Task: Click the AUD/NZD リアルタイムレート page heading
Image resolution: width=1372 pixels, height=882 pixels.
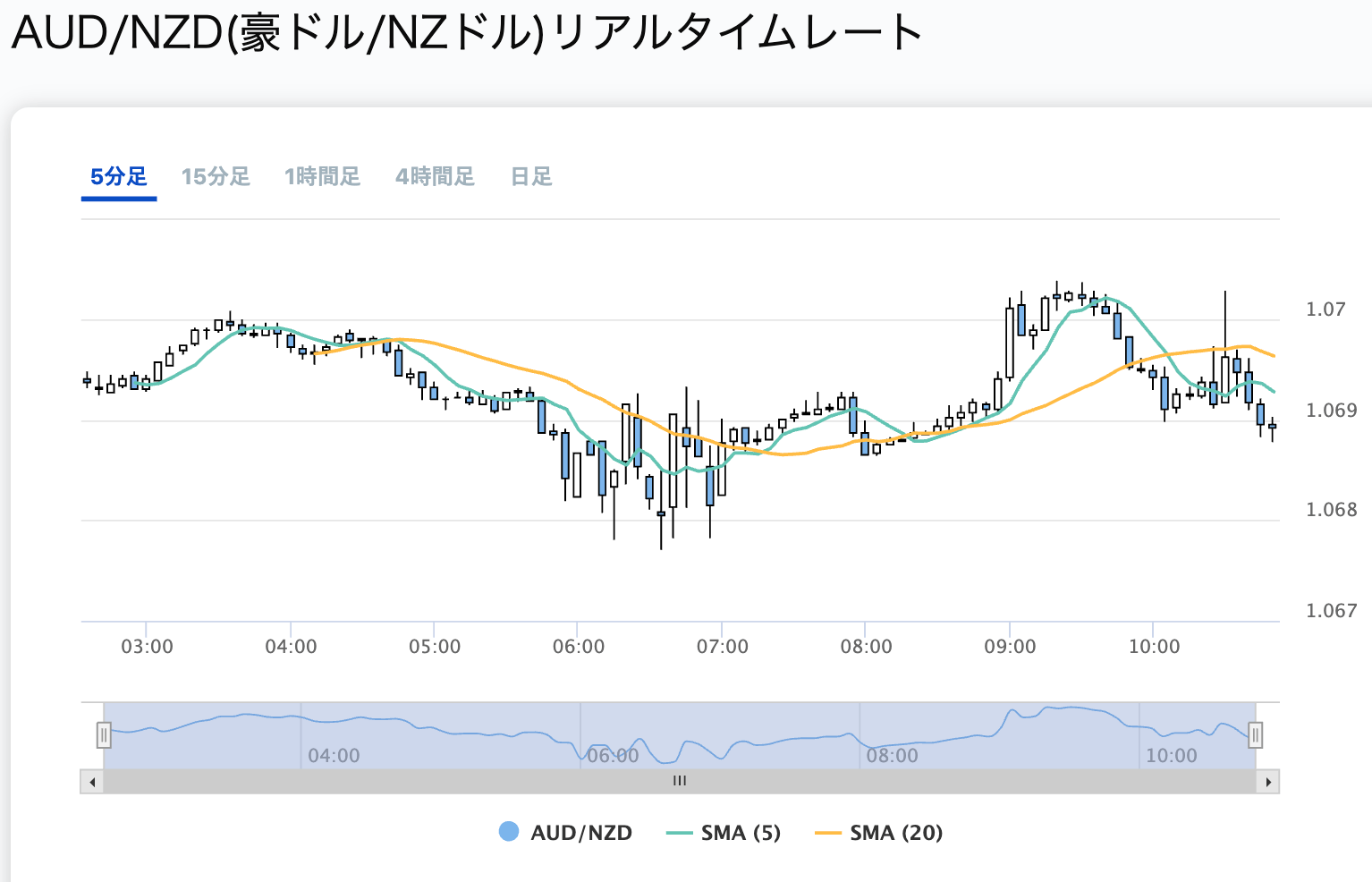Action: tap(467, 34)
